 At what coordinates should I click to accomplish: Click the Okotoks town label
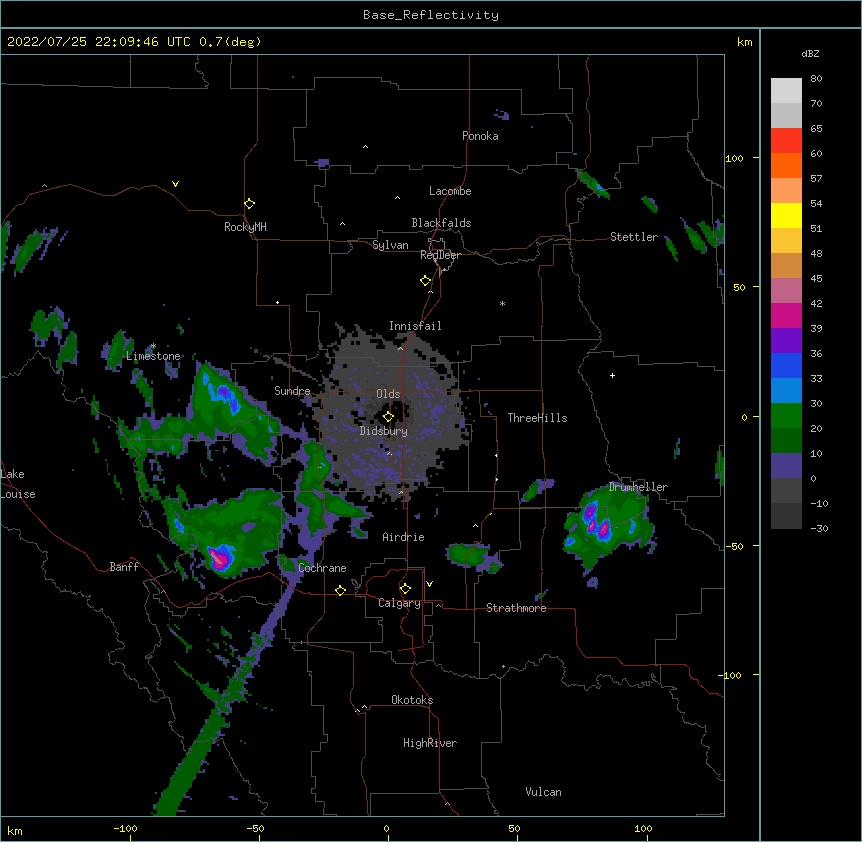pos(412,700)
